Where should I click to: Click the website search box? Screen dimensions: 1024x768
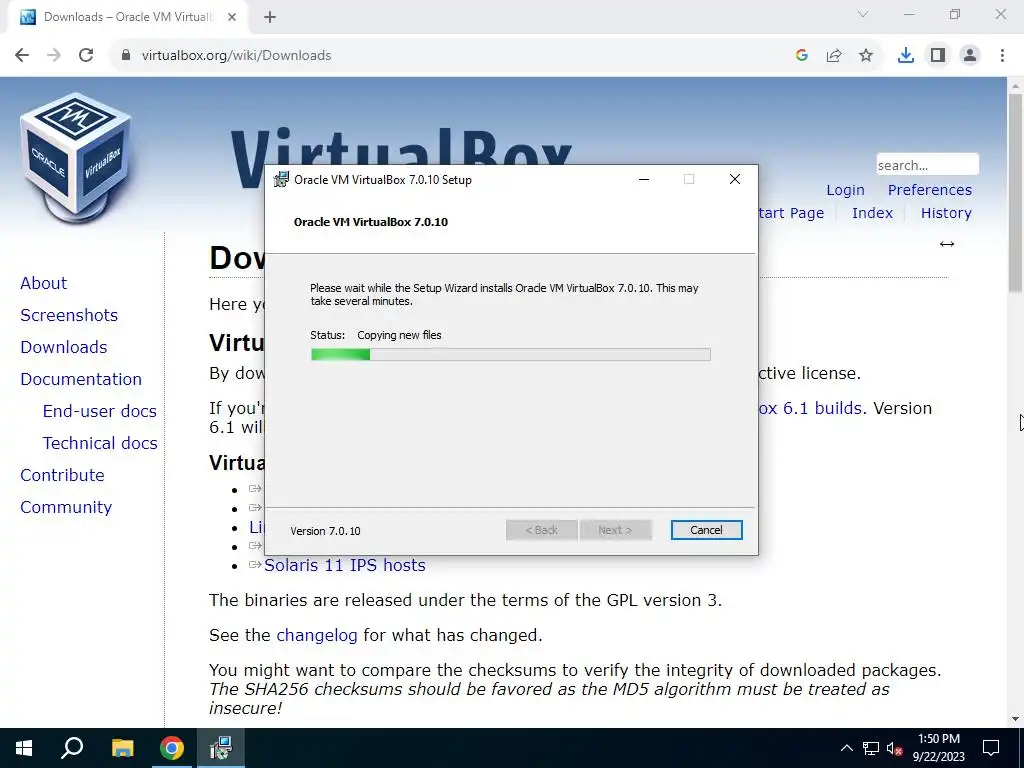(x=927, y=165)
